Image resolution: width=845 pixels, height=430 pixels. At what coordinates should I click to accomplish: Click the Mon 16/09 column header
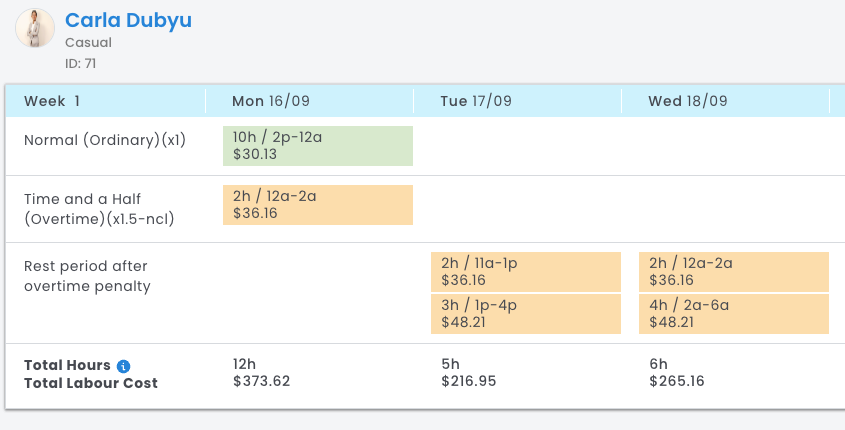(273, 101)
